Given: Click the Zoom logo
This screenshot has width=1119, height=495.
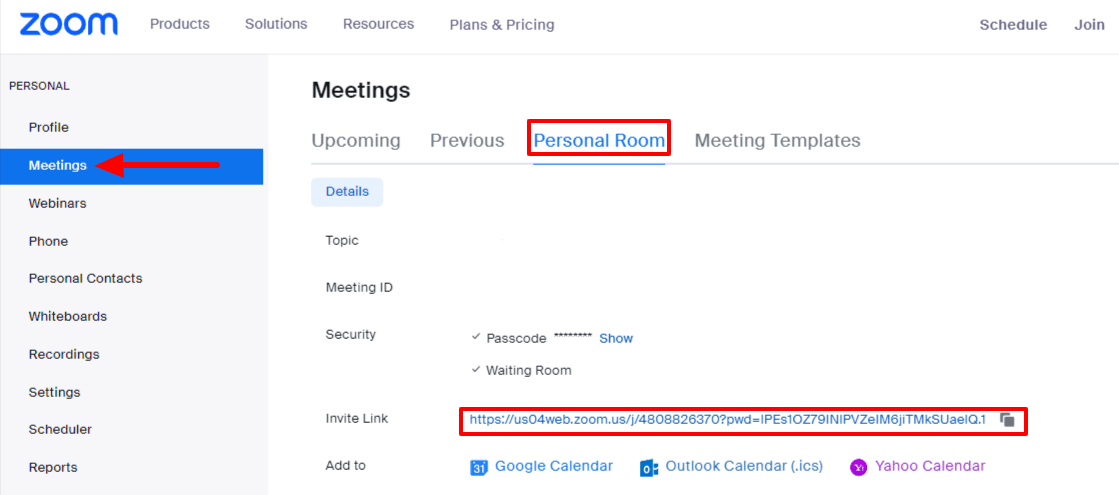Looking at the screenshot, I should pos(68,25).
